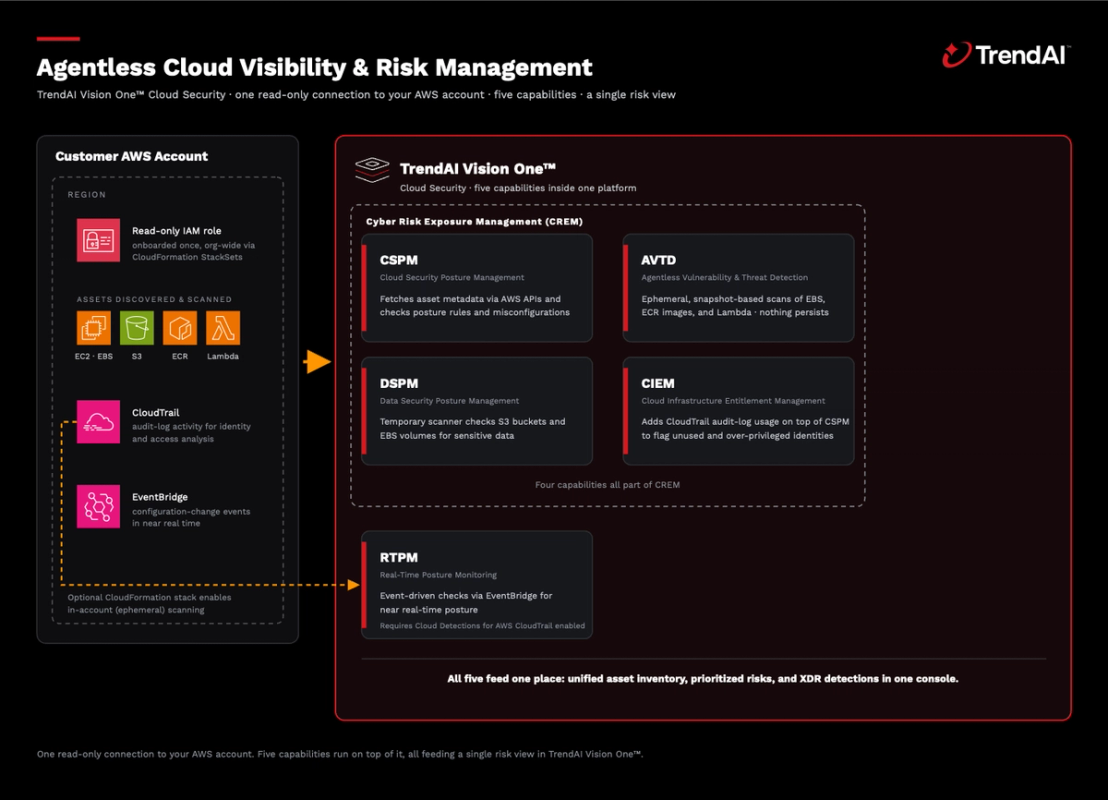Click 'Adds CloudTrail audit-log usage' text
The width and height of the screenshot is (1108, 800).
click(745, 421)
